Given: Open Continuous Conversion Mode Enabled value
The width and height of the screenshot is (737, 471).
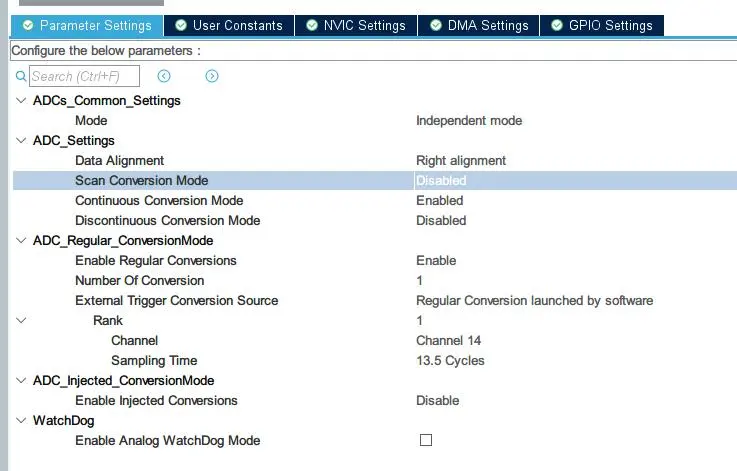Looking at the screenshot, I should click(x=440, y=201).
